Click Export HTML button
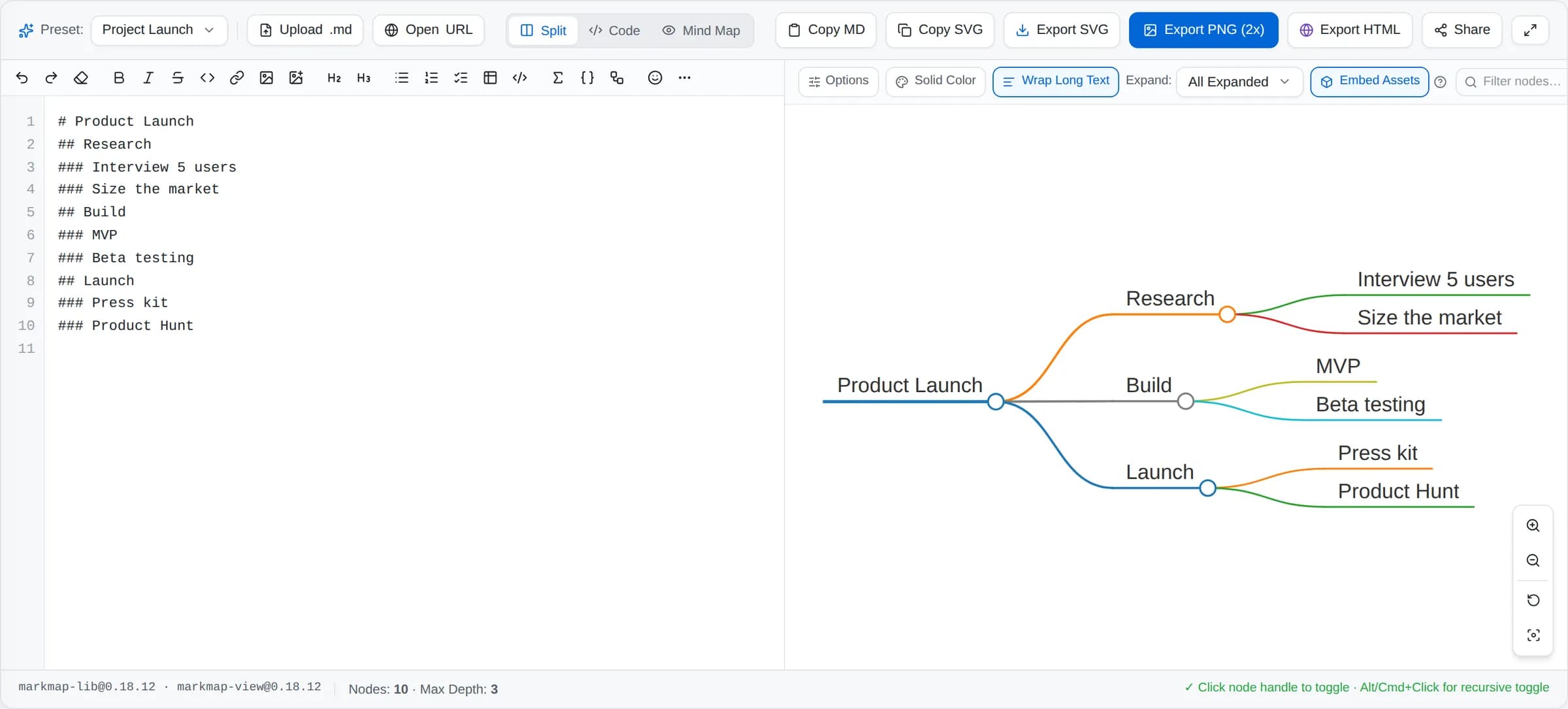Viewport: 1568px width, 709px height. point(1350,30)
